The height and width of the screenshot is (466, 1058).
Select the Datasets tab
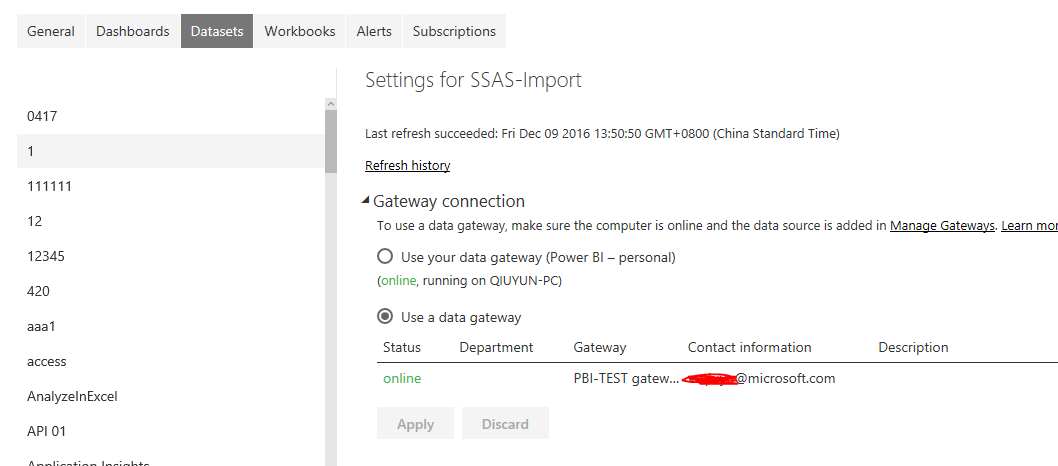pos(217,31)
